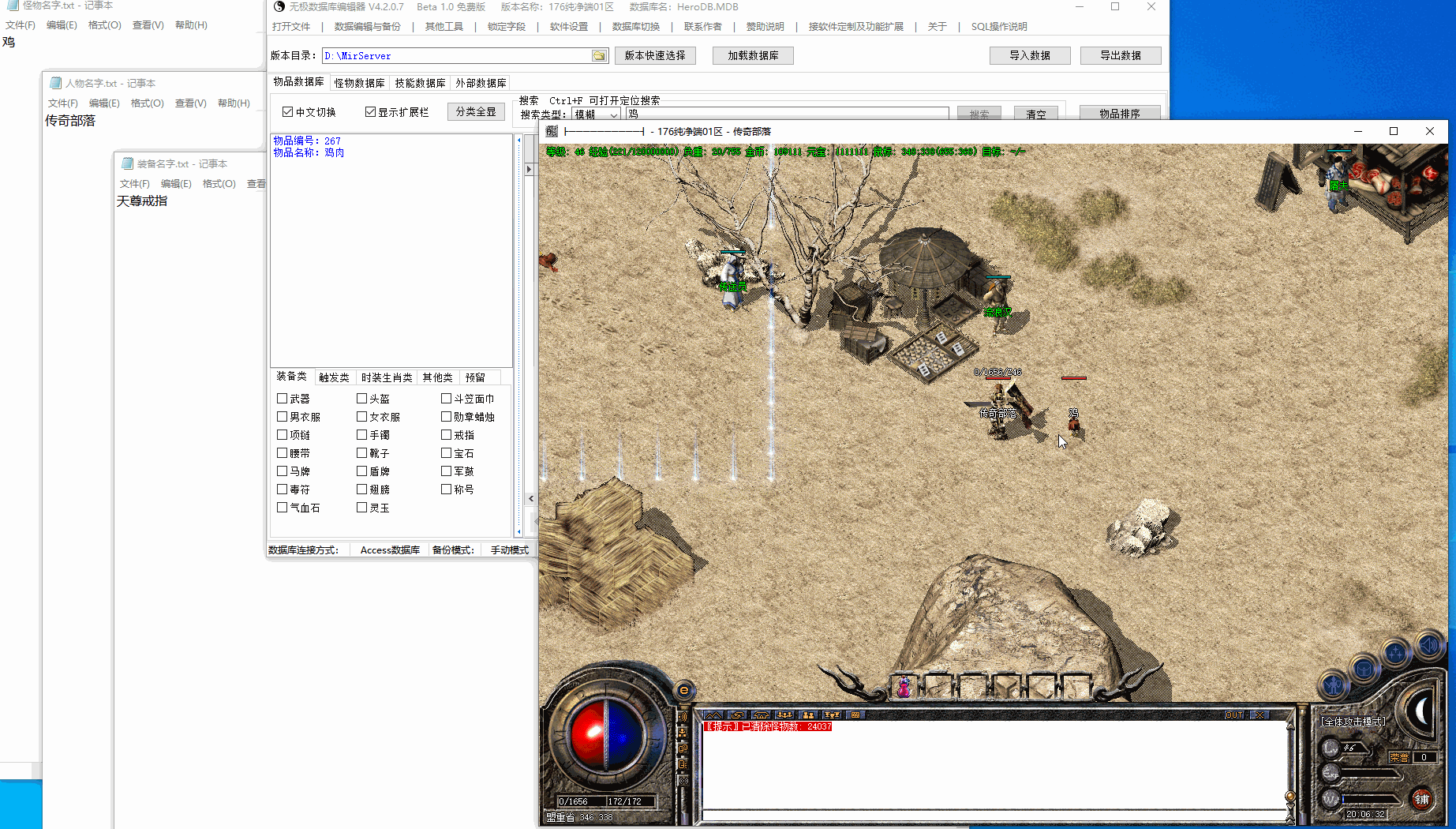Click 物品排序 button
Screen dimensions: 1456x829
(1120, 114)
